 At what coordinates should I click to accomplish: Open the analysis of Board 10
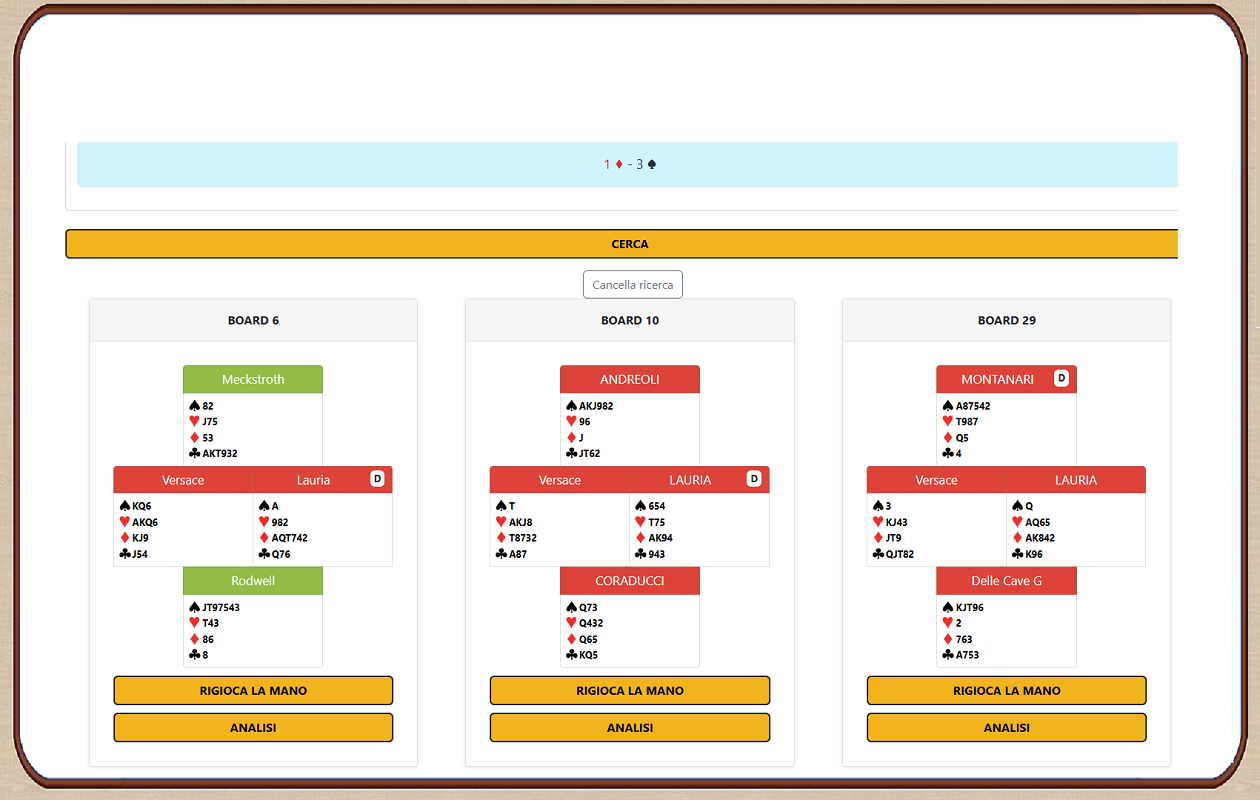[630, 727]
